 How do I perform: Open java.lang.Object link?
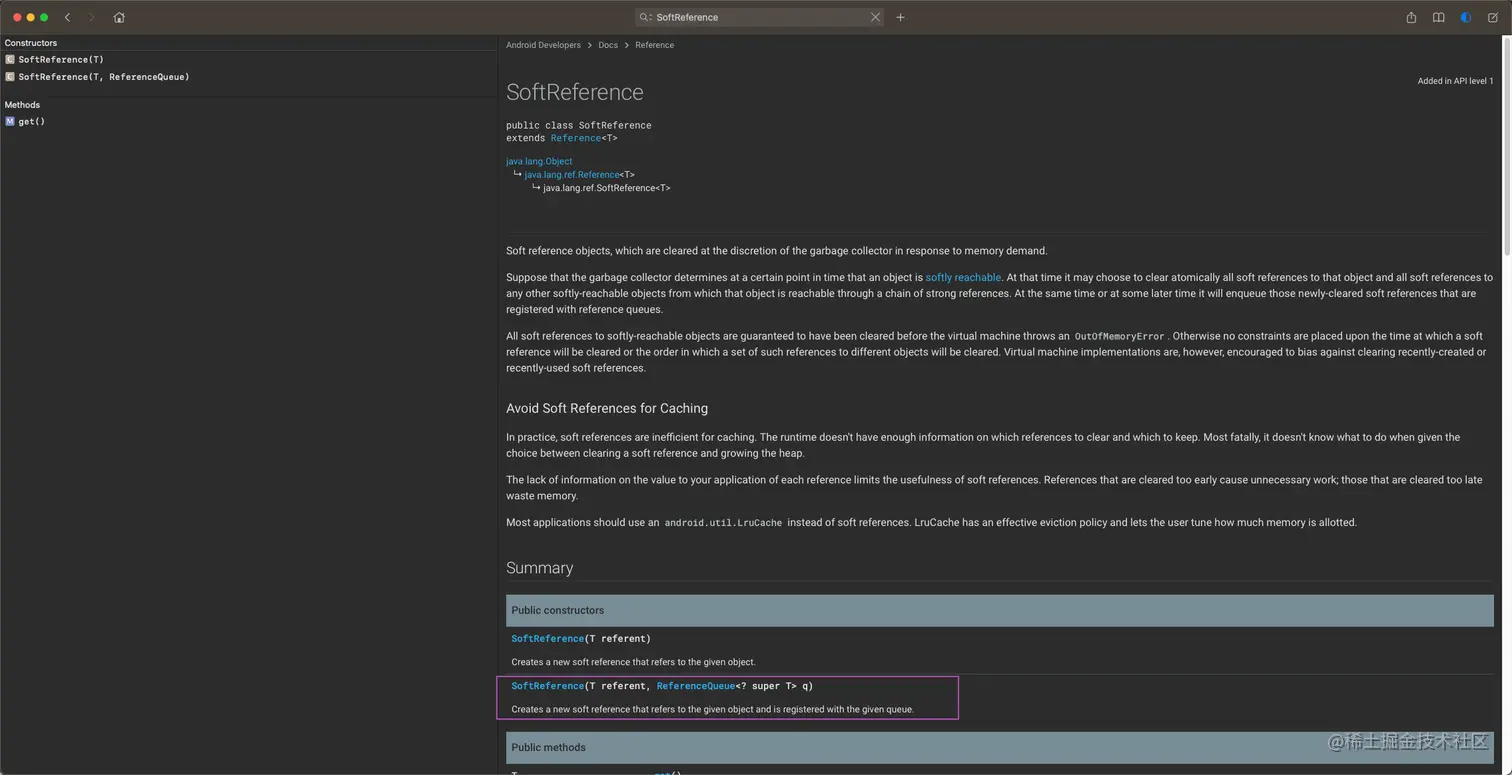coord(539,161)
